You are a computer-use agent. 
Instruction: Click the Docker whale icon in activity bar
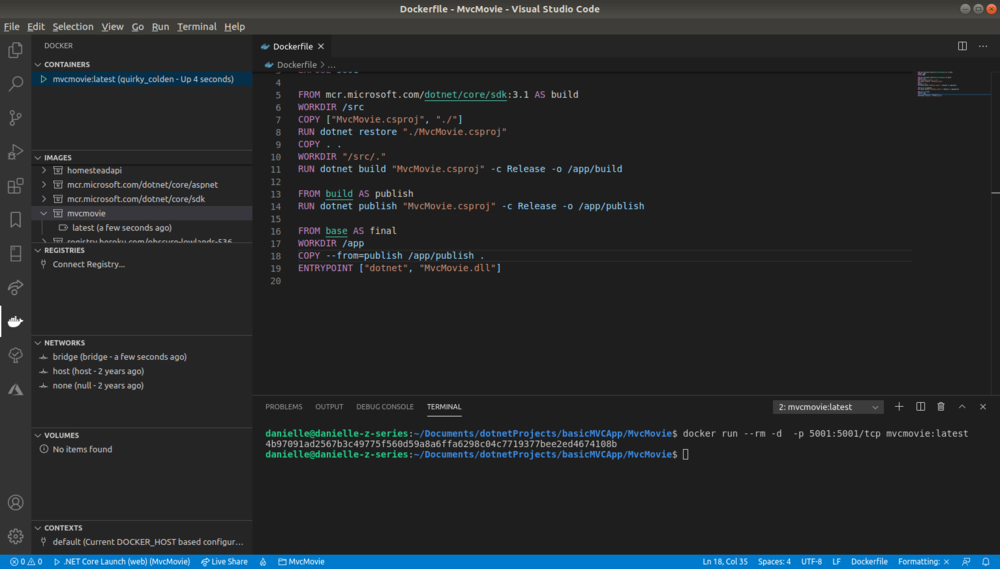coord(15,321)
